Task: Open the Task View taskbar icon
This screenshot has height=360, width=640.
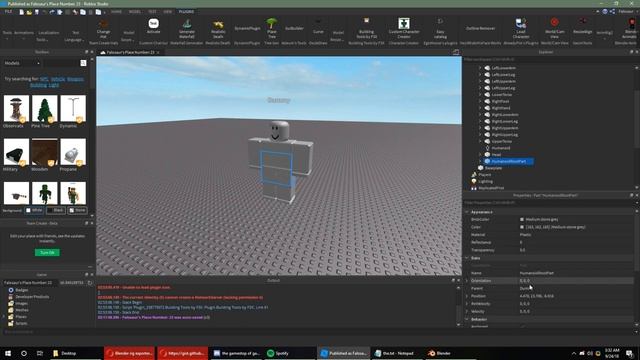Action: tap(40, 353)
